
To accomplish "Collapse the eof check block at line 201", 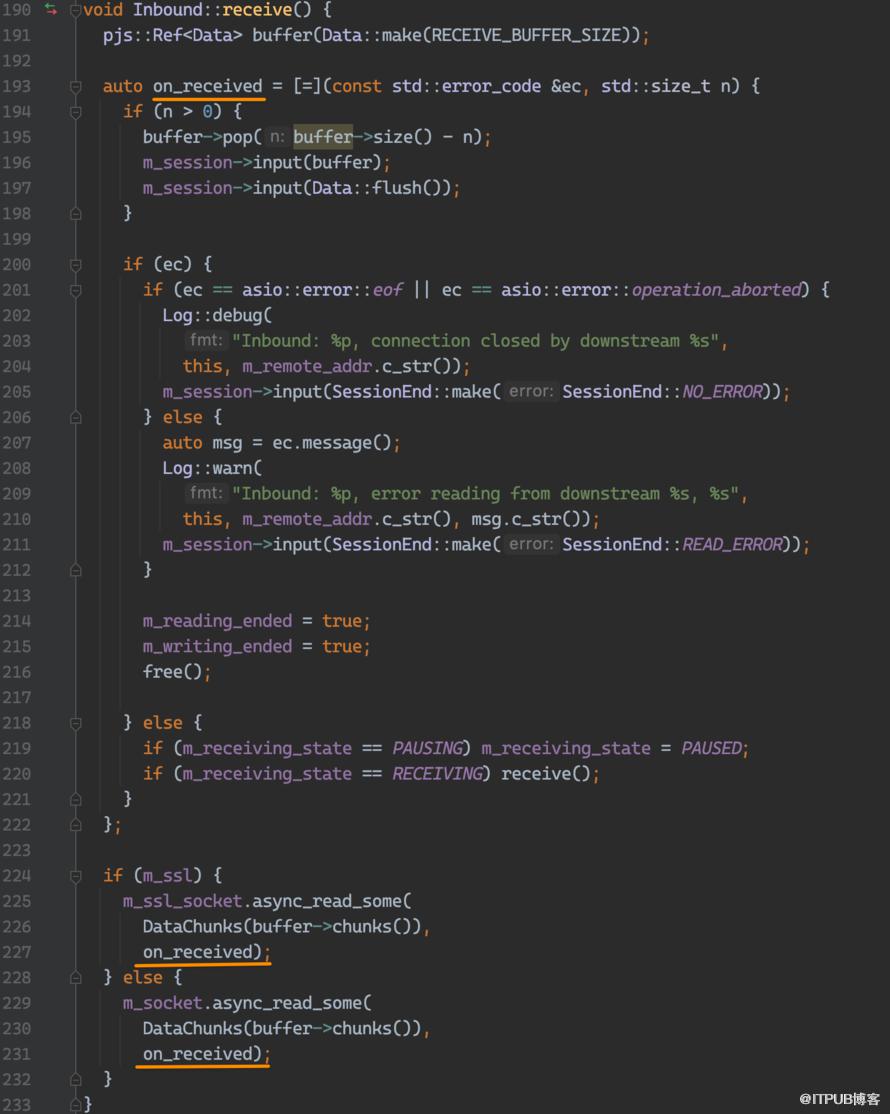I will 75,291.
